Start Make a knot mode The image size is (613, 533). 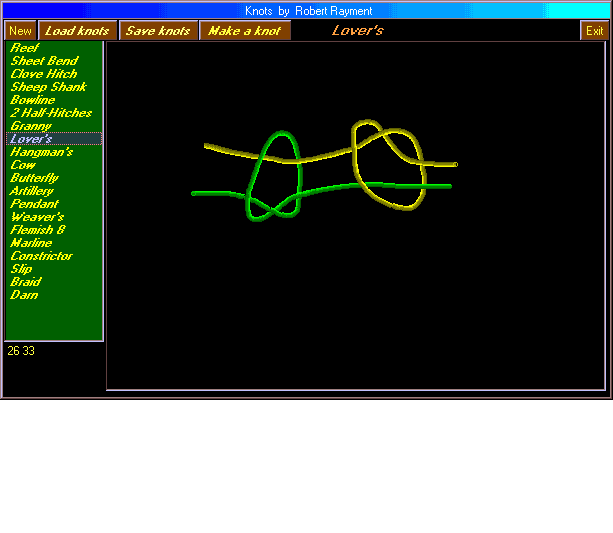244,31
